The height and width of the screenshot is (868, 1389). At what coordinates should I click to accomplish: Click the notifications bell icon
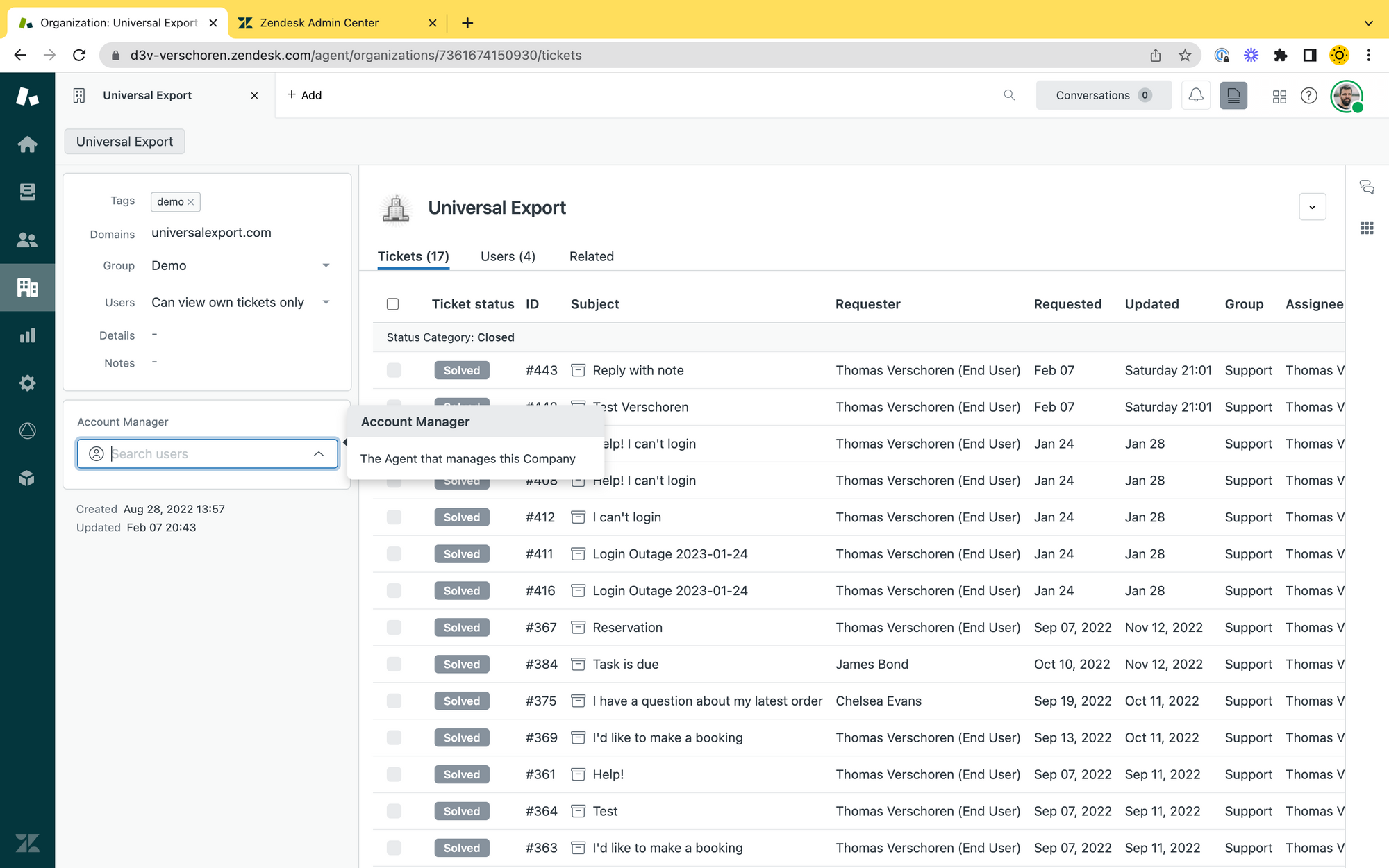pyautogui.click(x=1195, y=95)
